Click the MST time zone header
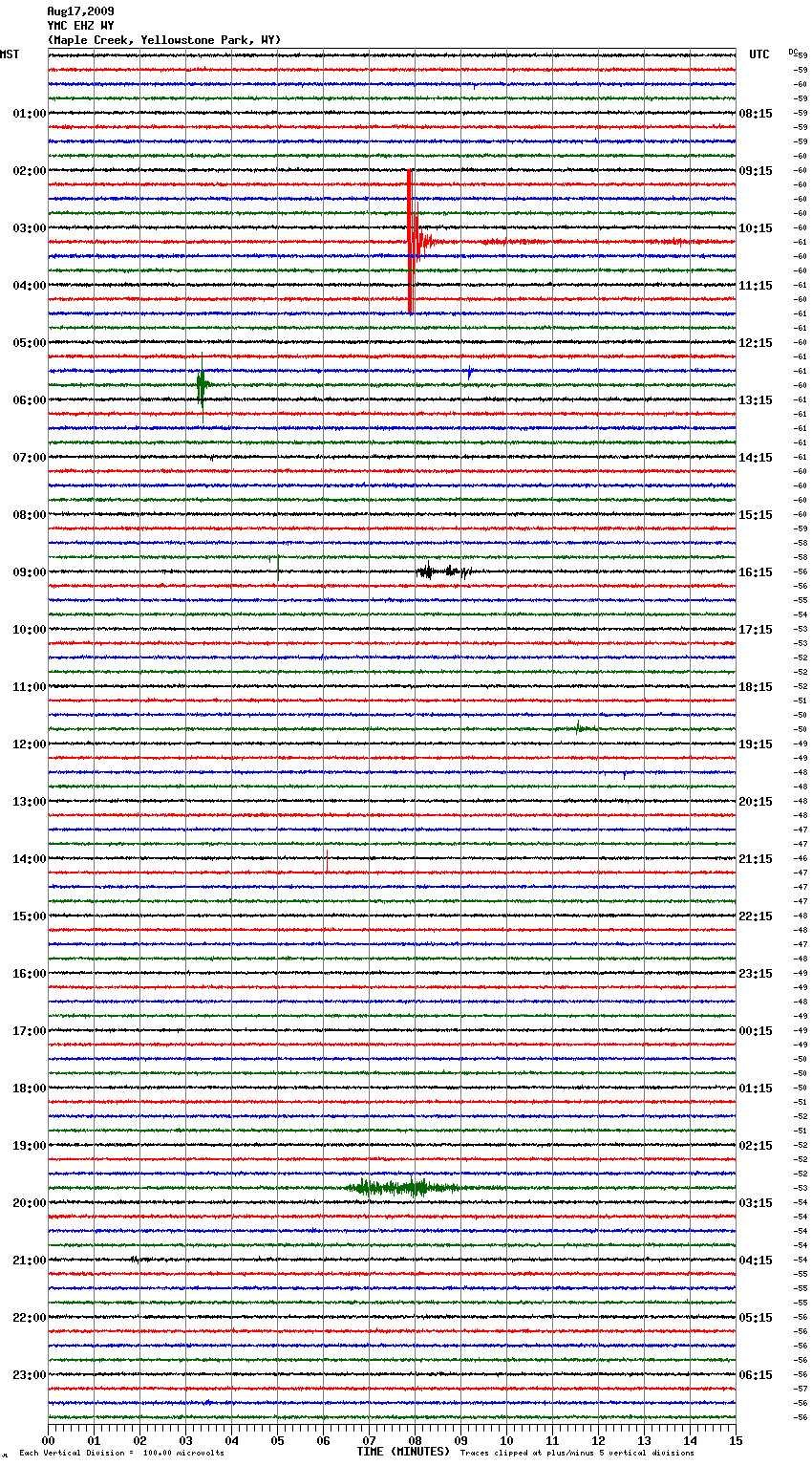 point(10,54)
